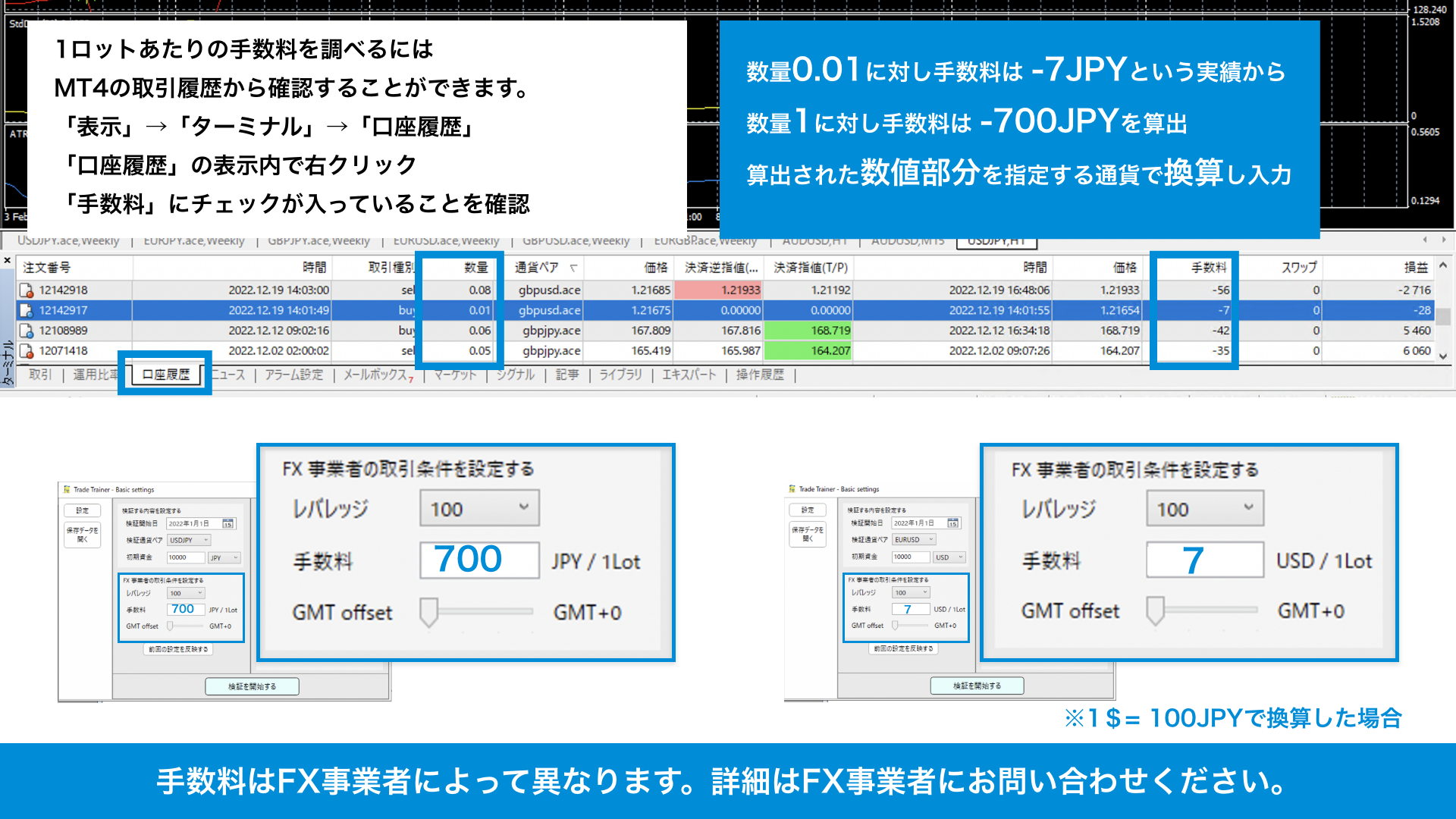Click the Trade Trainer icon in the right title bar

pyautogui.click(x=793, y=489)
